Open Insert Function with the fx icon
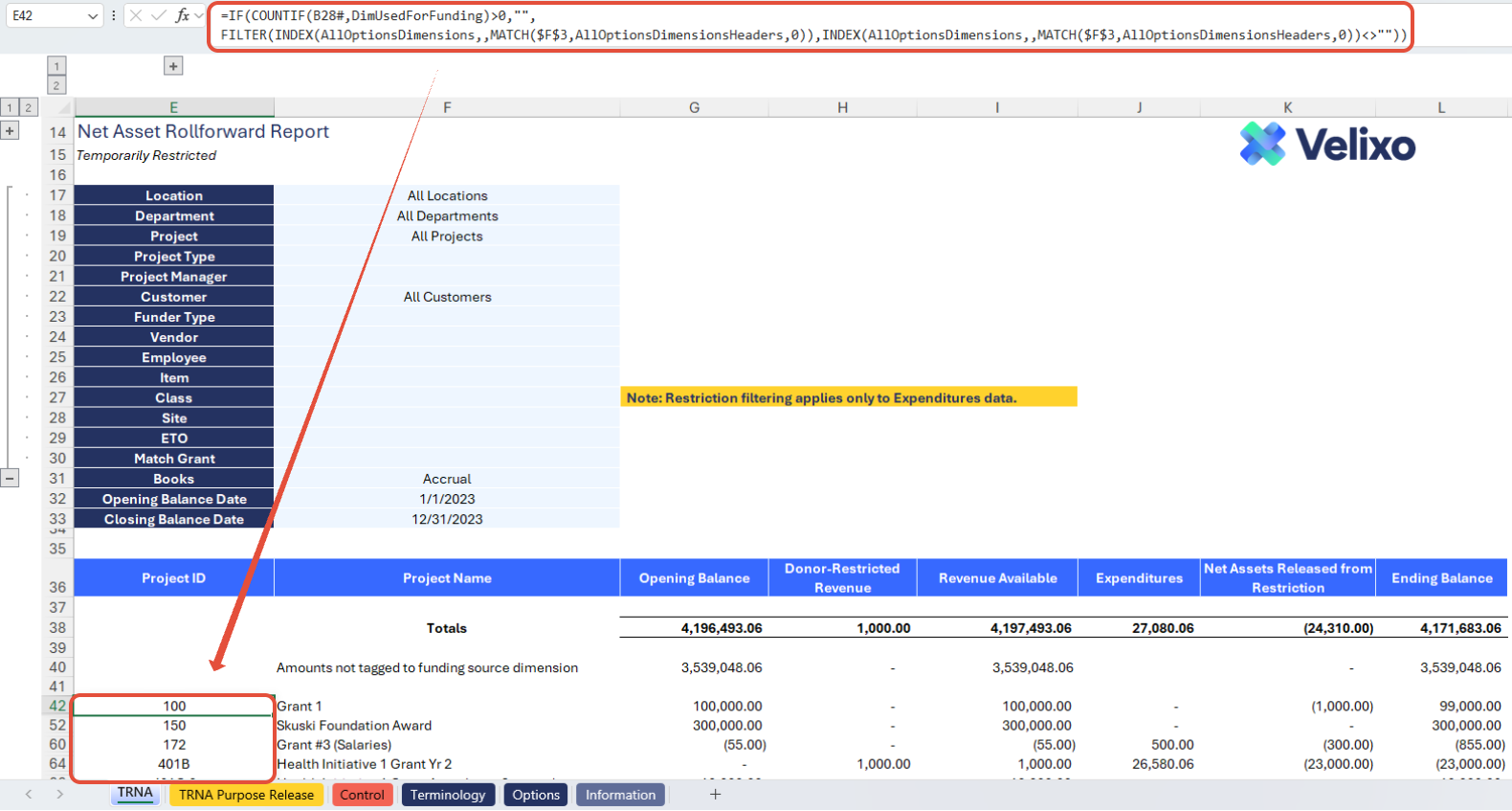 (182, 15)
